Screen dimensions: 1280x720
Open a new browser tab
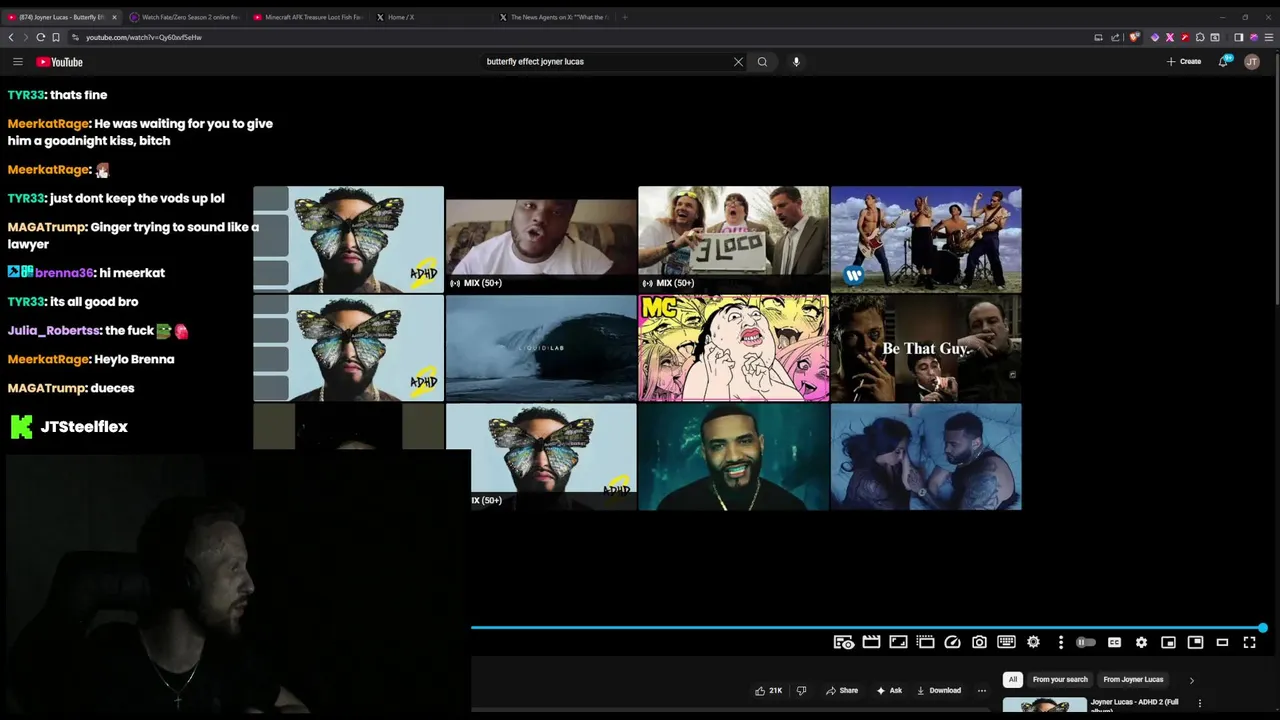click(x=625, y=17)
